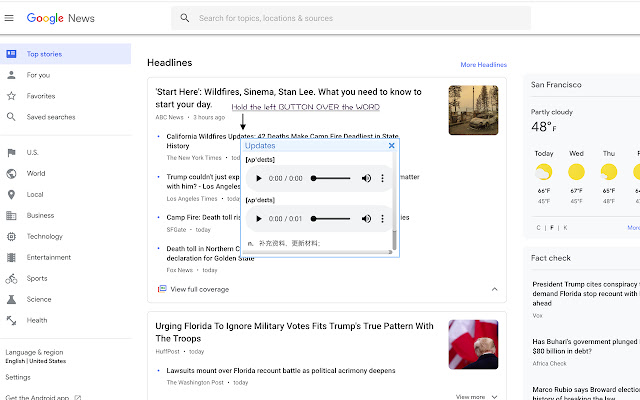Select Fahrenheit temperature unit
This screenshot has width=640, height=400.
[552, 228]
